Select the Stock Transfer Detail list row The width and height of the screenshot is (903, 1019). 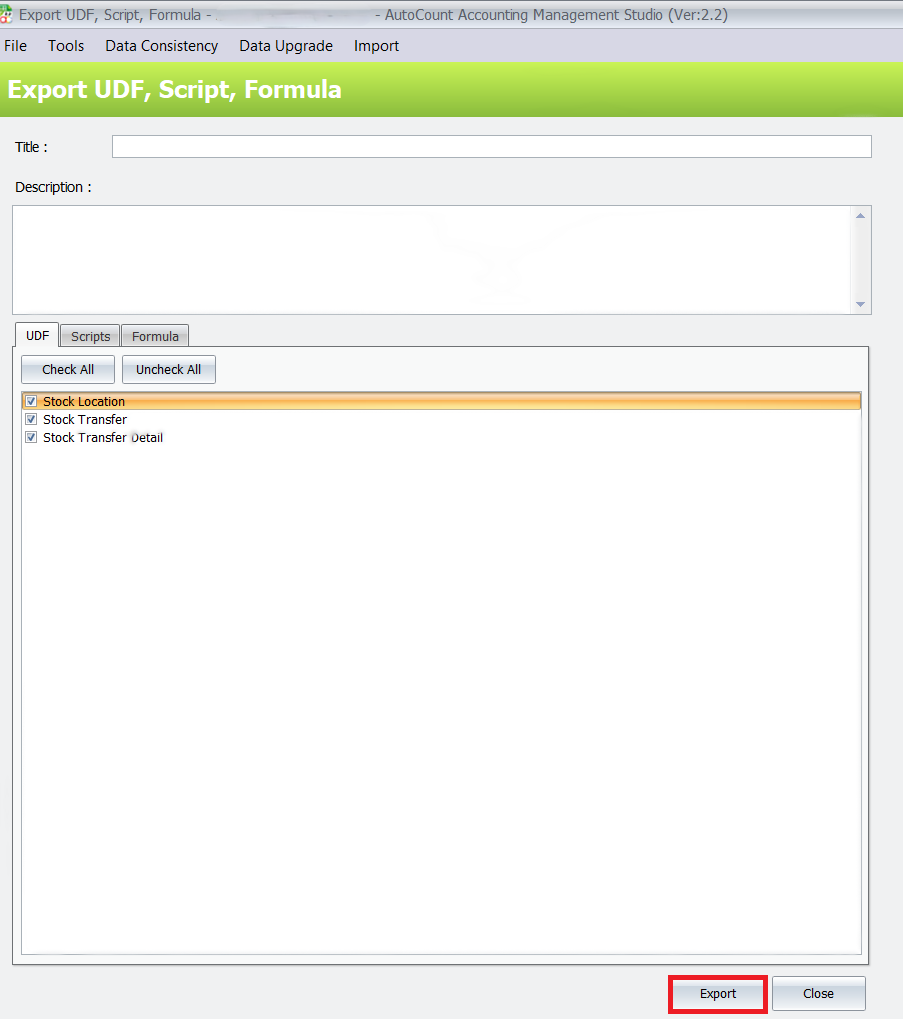tap(103, 437)
